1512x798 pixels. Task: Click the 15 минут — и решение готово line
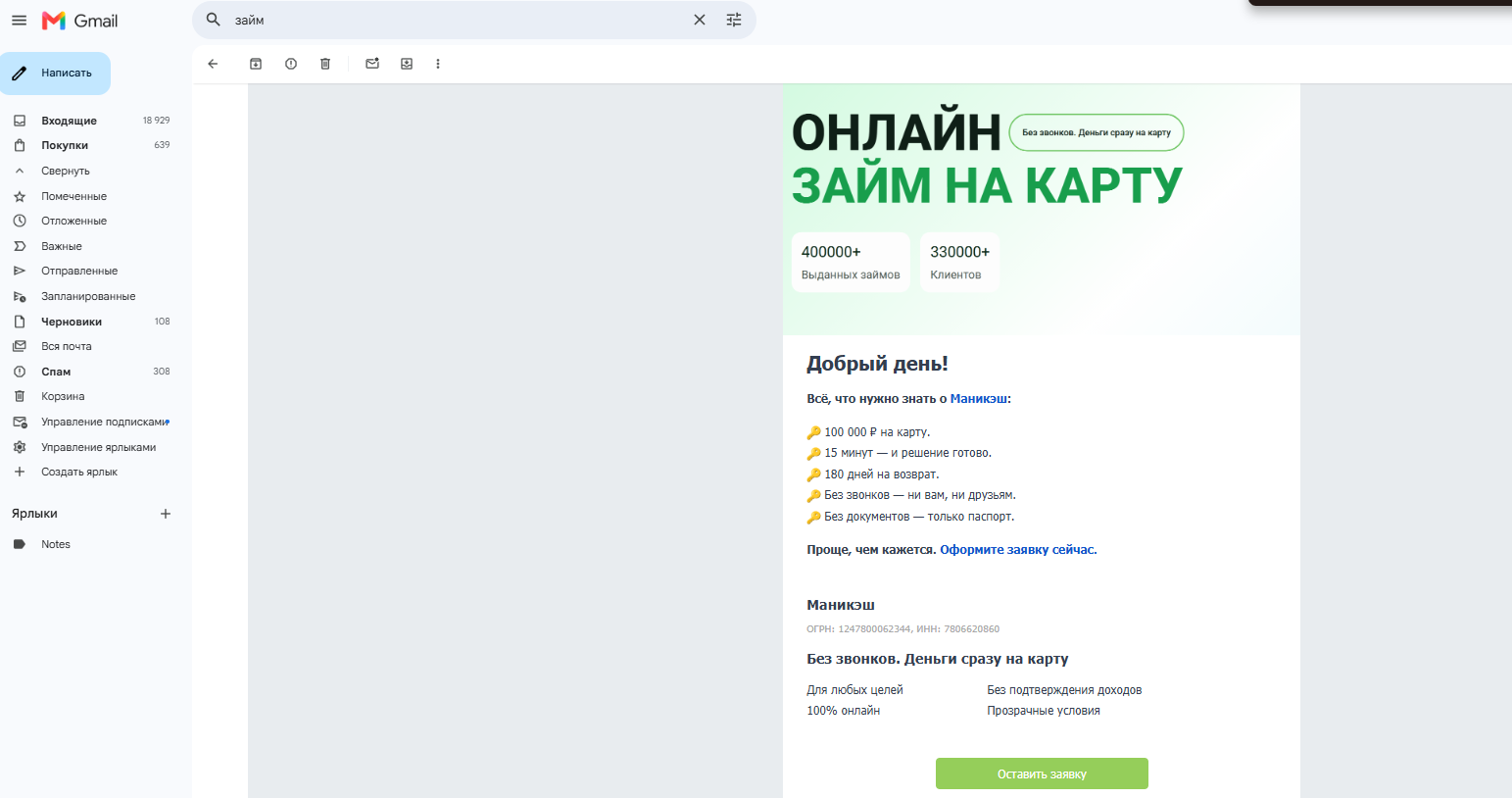[899, 453]
